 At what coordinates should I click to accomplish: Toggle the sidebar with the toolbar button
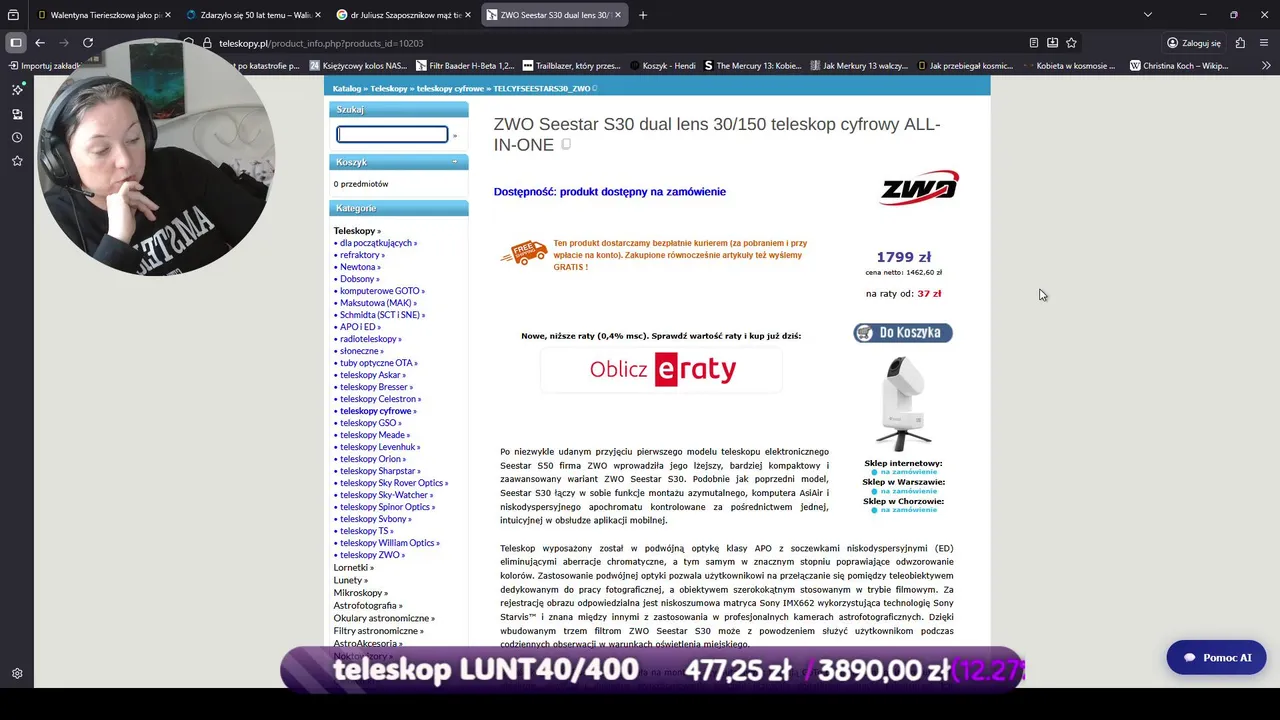click(x=16, y=43)
